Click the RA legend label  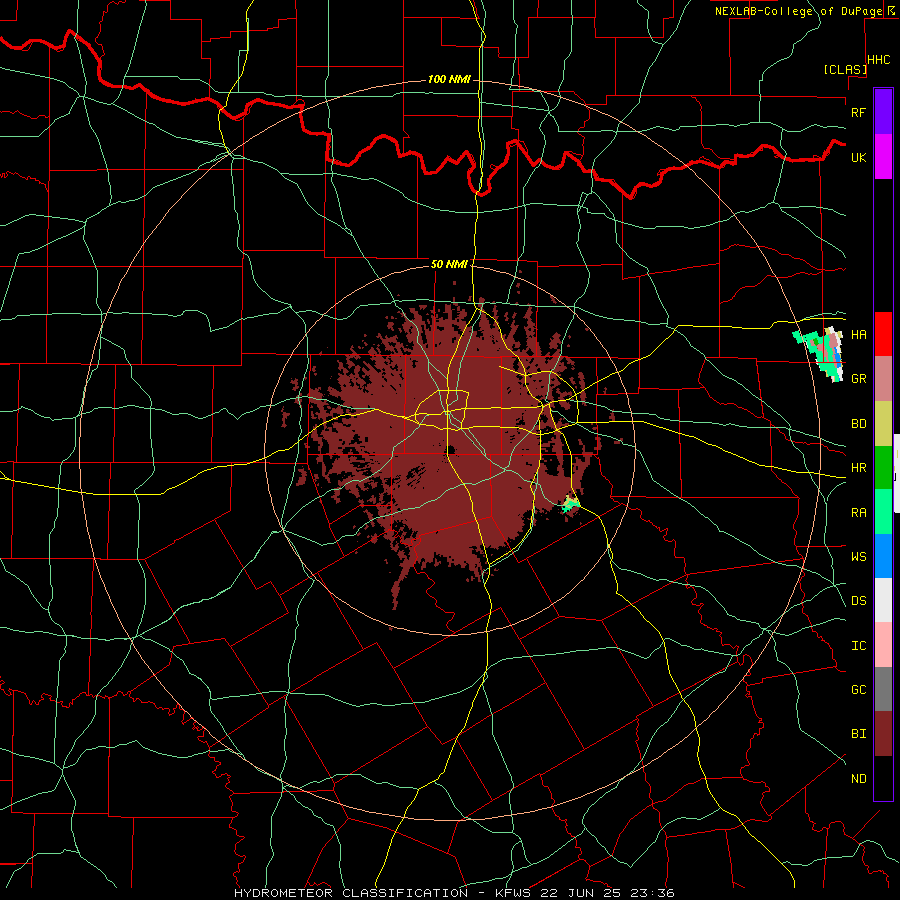tap(858, 513)
